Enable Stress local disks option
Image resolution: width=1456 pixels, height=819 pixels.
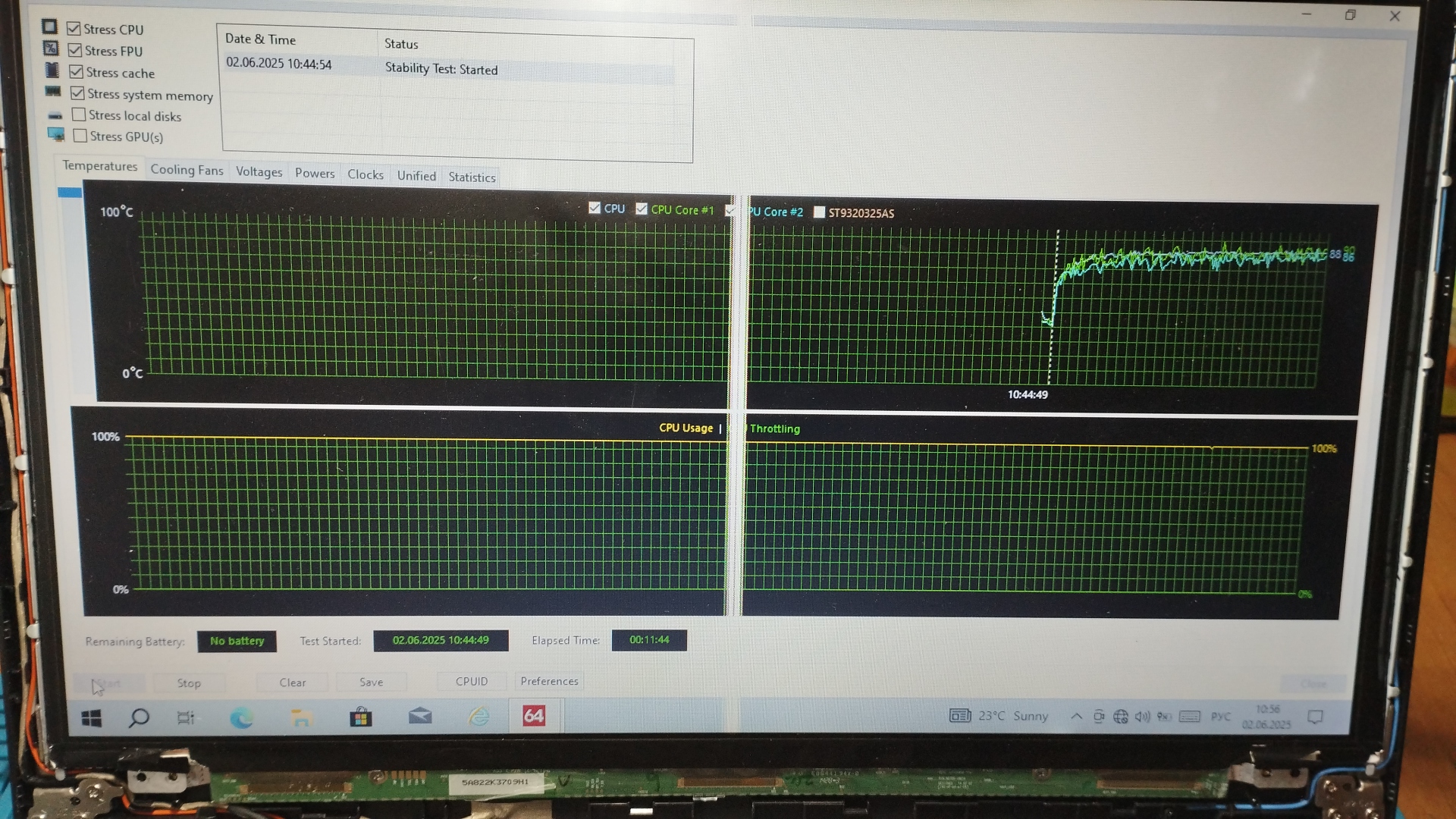[79, 115]
